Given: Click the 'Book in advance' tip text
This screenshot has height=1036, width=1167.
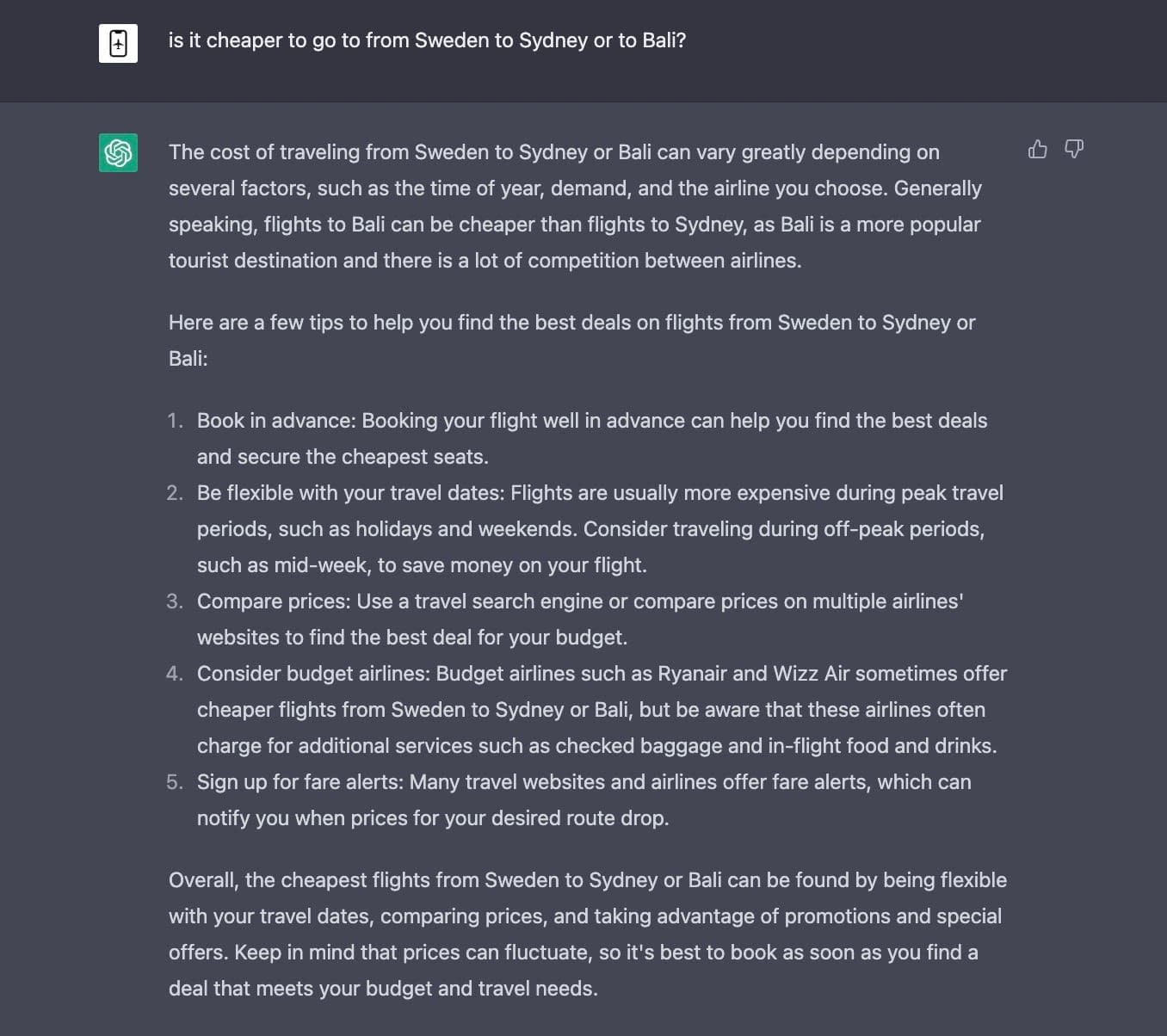Looking at the screenshot, I should 592,439.
